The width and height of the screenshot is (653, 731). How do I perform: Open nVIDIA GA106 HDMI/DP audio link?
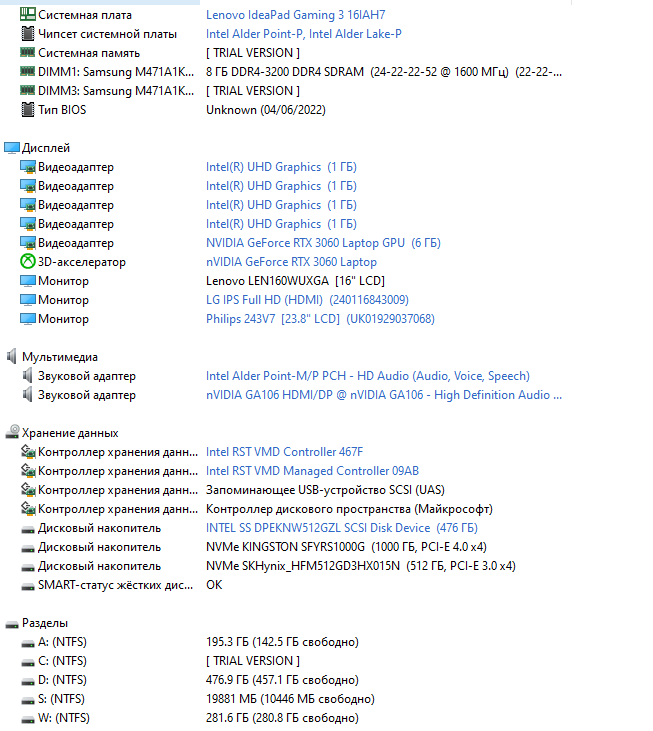[384, 395]
